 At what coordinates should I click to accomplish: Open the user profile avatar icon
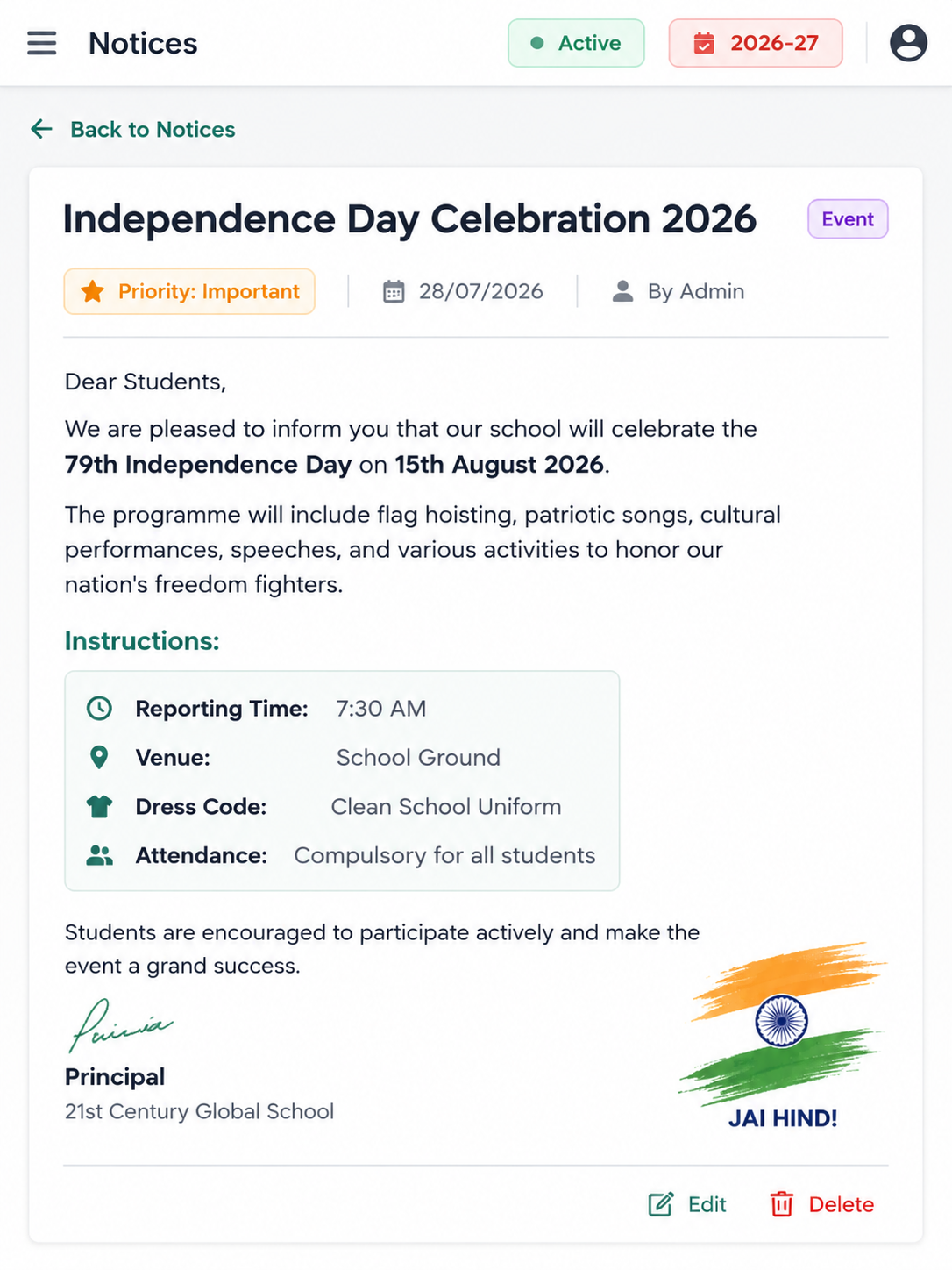coord(908,43)
